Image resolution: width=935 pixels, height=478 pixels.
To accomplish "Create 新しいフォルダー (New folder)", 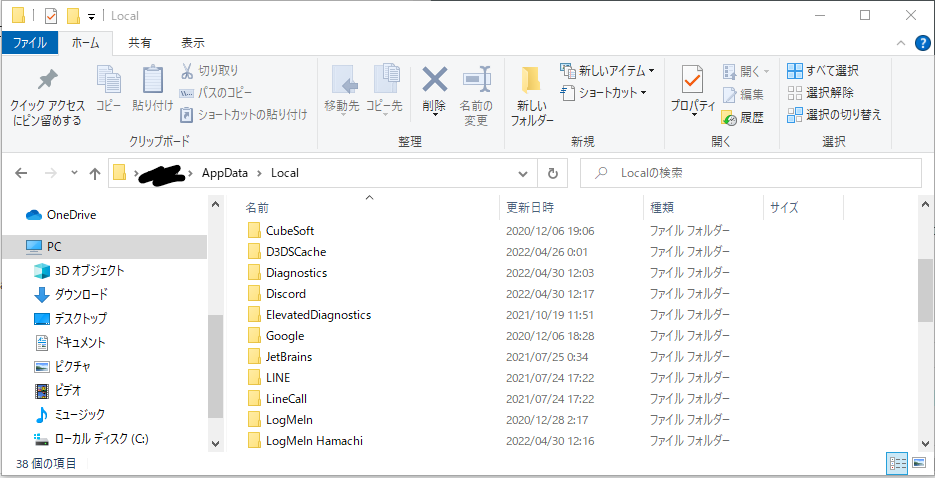I will click(532, 95).
